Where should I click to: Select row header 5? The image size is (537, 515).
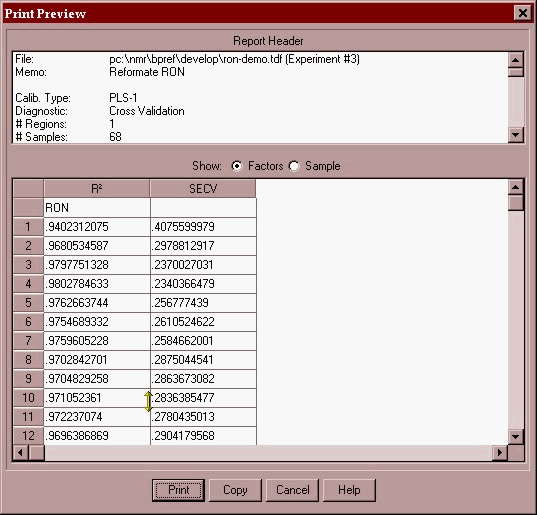pyautogui.click(x=28, y=303)
